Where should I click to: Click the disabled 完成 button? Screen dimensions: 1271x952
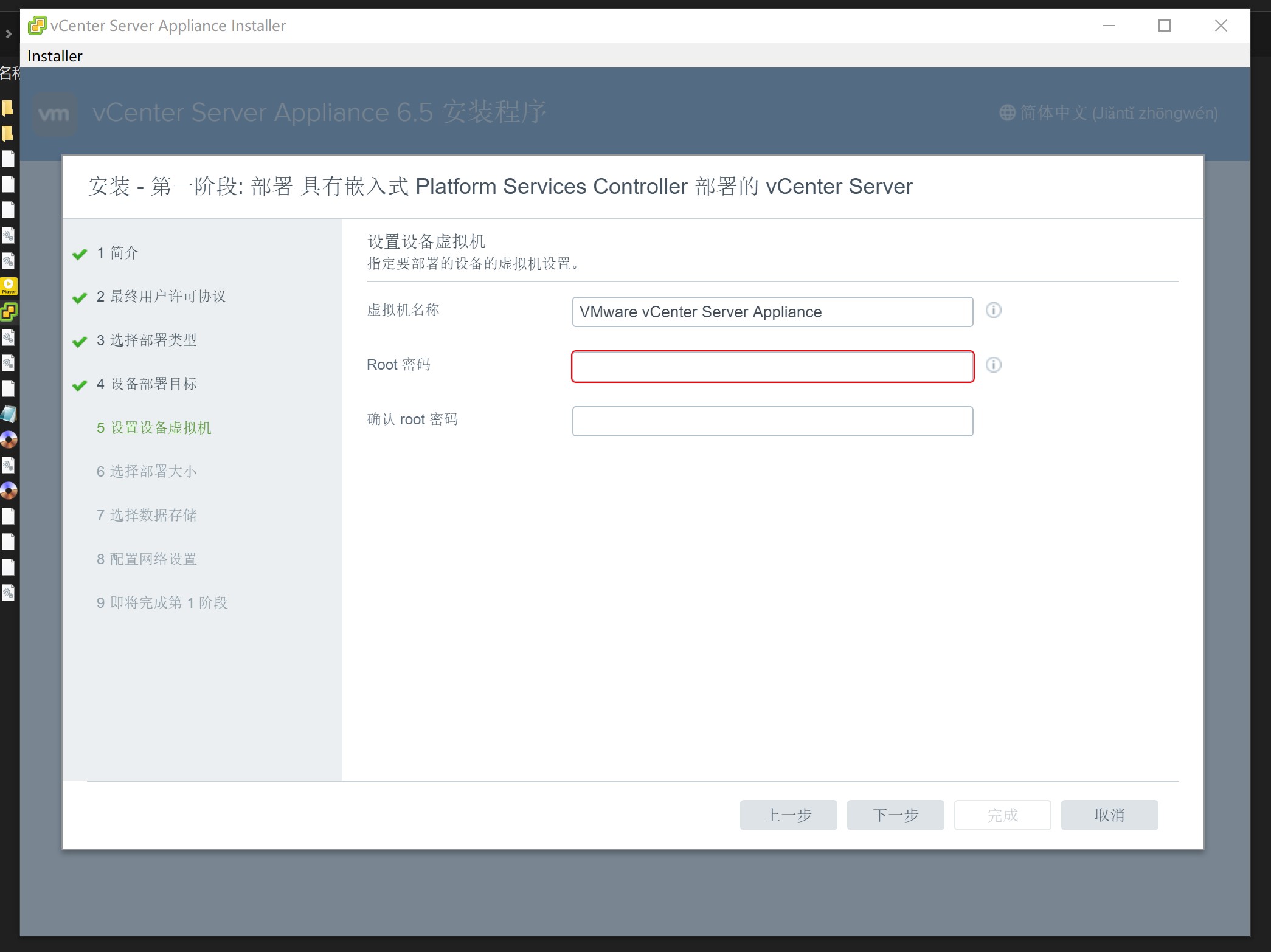tap(1002, 815)
